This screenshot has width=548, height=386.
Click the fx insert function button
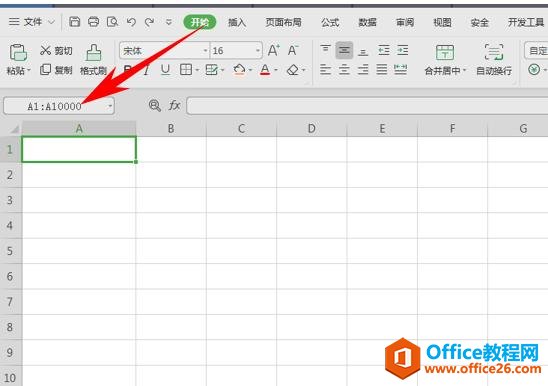pos(174,105)
